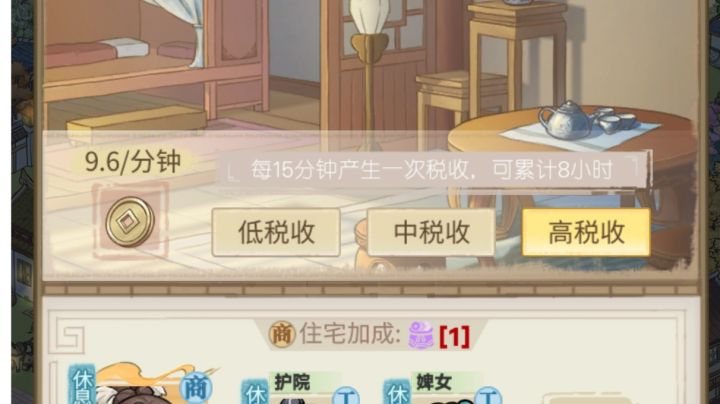720x404 pixels.
Task: Open the 护院 guard slot label
Action: coord(292,382)
